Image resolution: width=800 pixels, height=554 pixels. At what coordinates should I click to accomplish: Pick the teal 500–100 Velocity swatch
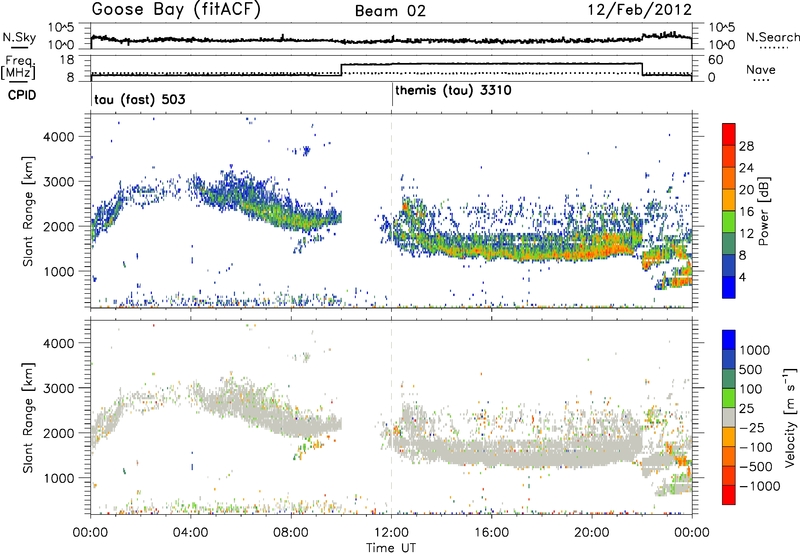pyautogui.click(x=729, y=379)
